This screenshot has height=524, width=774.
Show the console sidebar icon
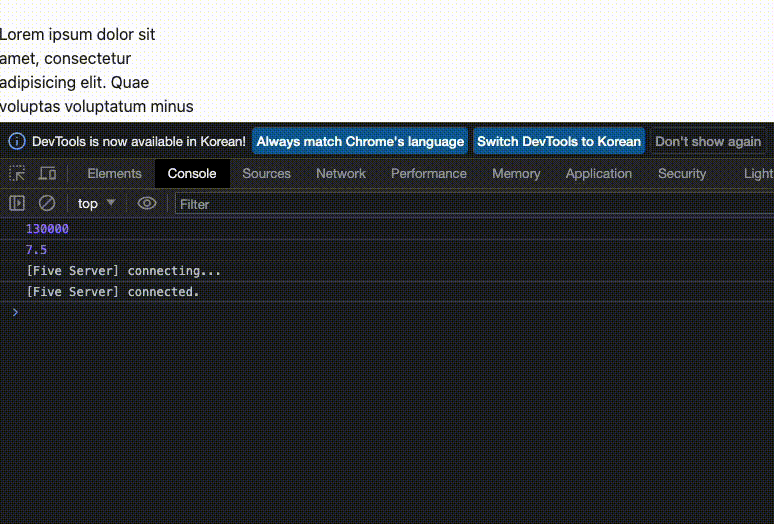click(x=17, y=203)
